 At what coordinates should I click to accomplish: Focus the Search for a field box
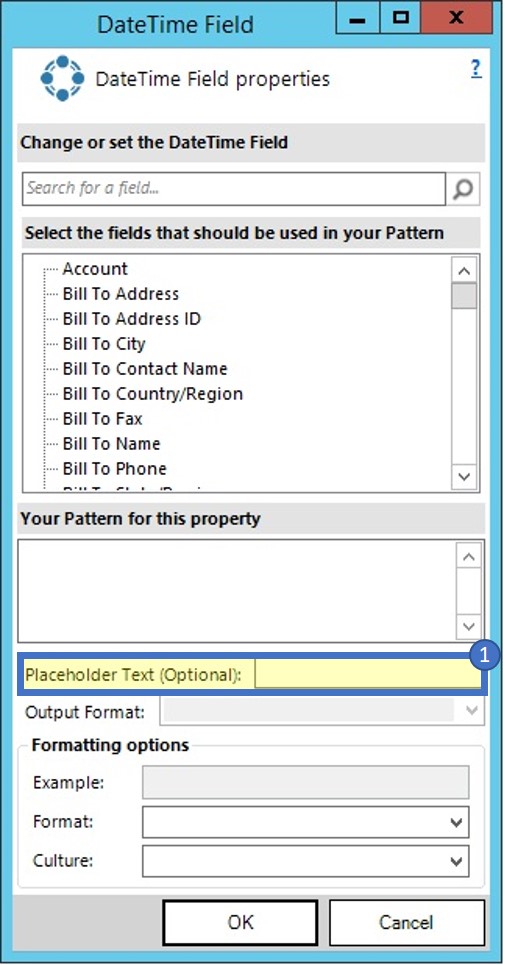pos(234,188)
